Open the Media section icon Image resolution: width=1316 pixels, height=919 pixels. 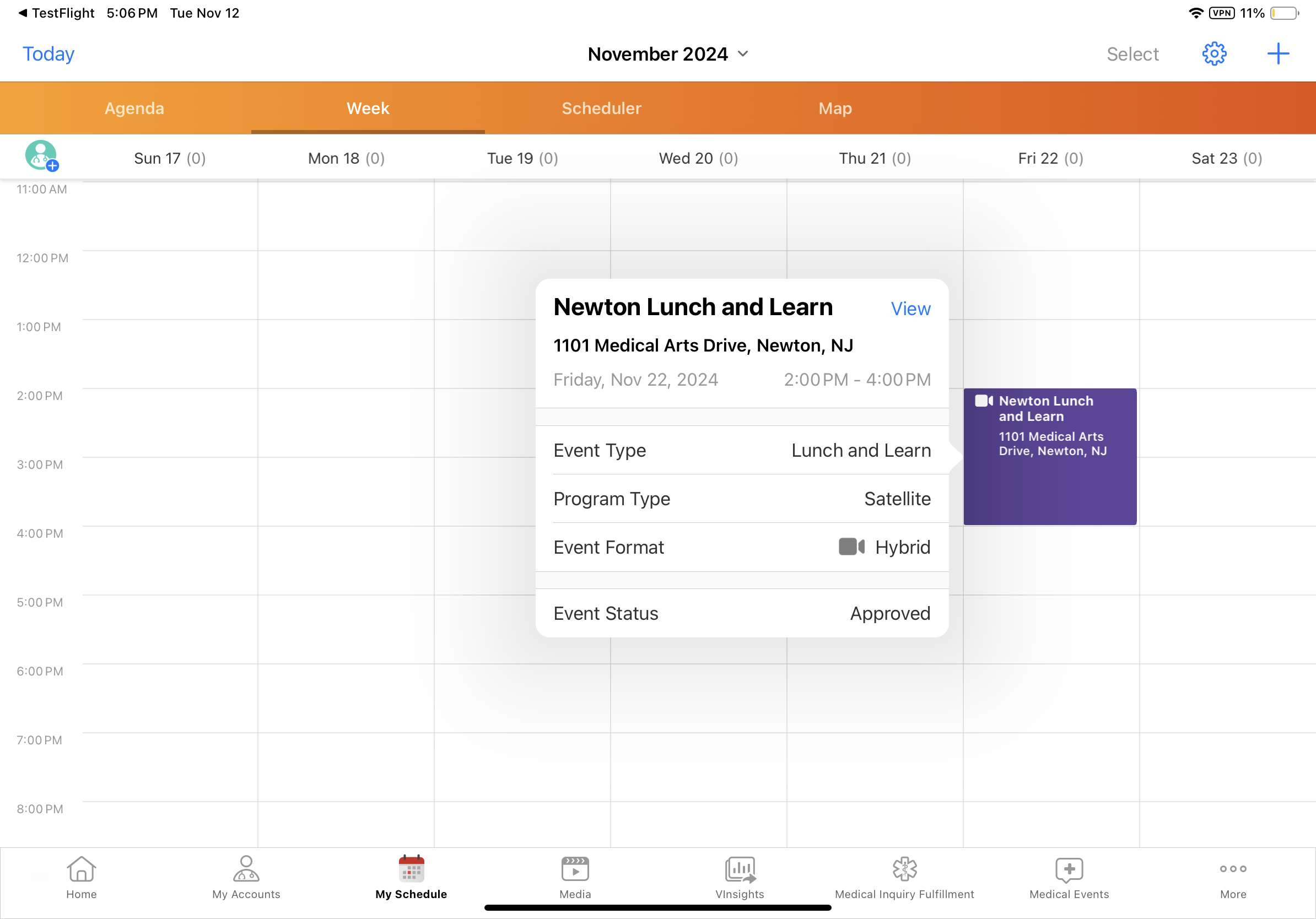[x=575, y=877]
